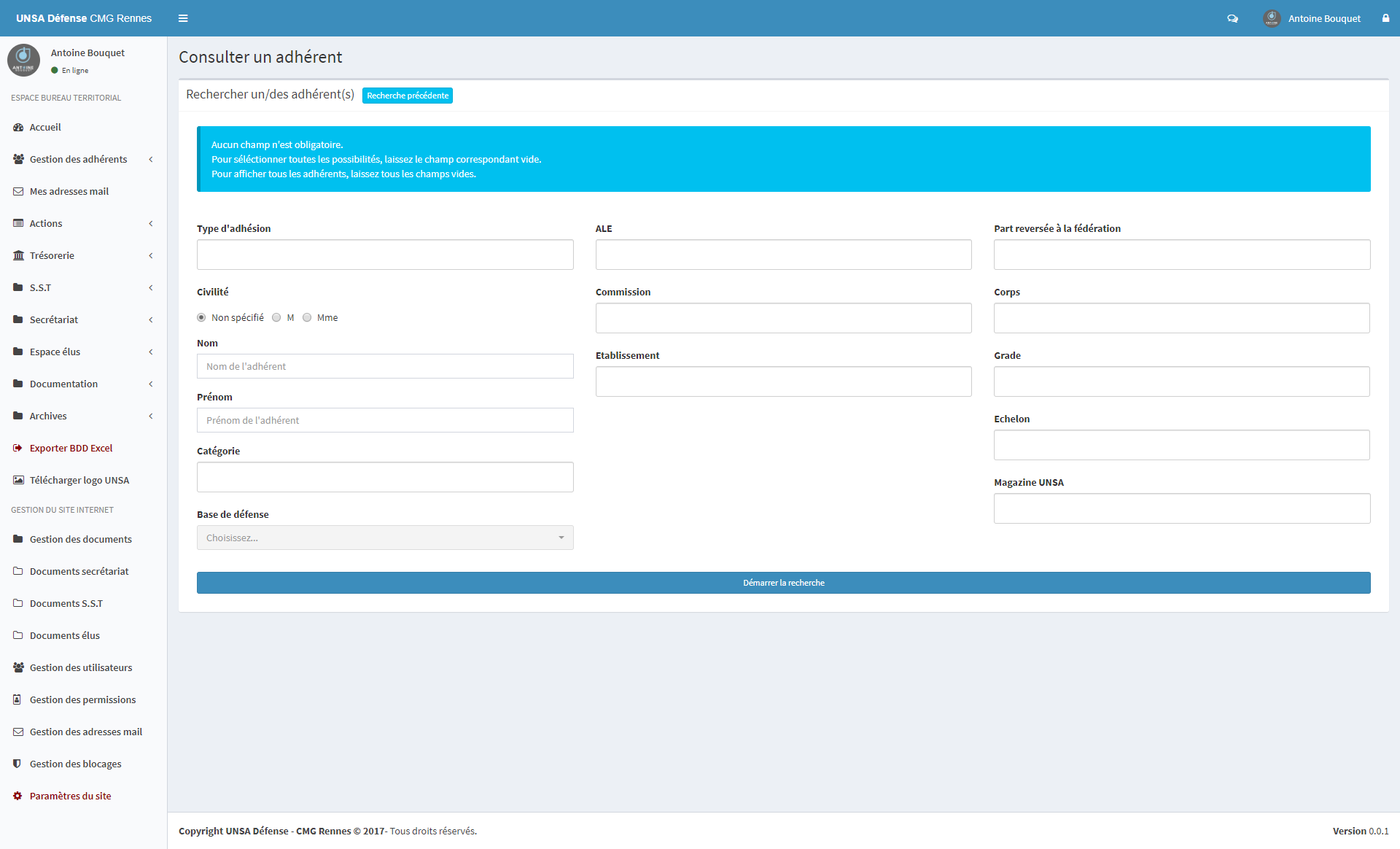
Task: Click the S.S.T folder icon
Action: [18, 287]
